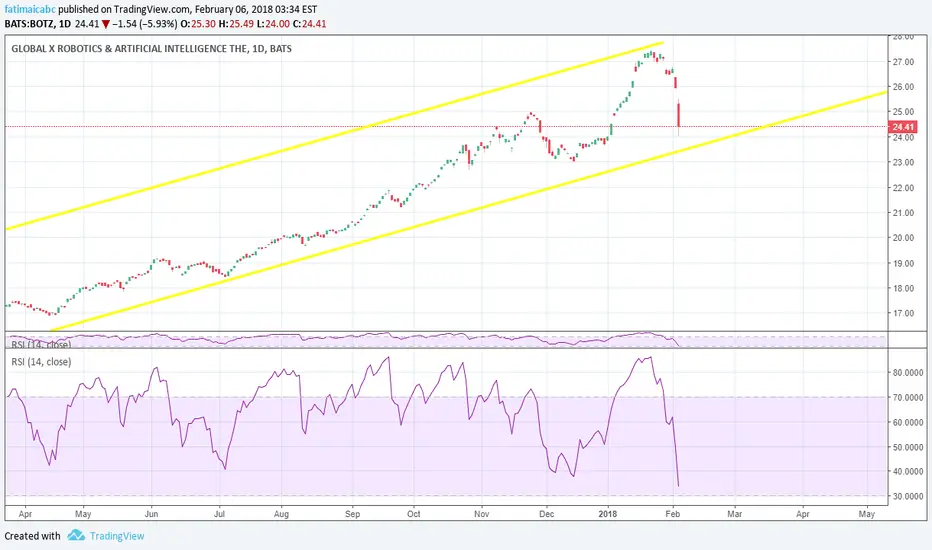This screenshot has height=550, width=932.
Task: Click the Nov label on time axis
Action: coord(481,514)
